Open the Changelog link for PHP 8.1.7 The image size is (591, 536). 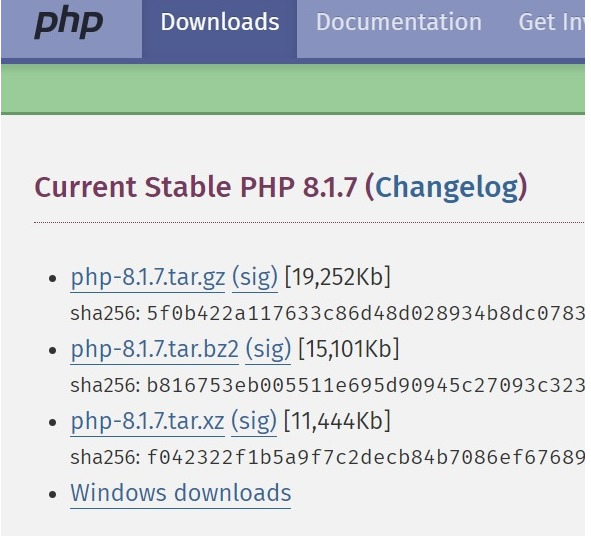[x=447, y=187]
